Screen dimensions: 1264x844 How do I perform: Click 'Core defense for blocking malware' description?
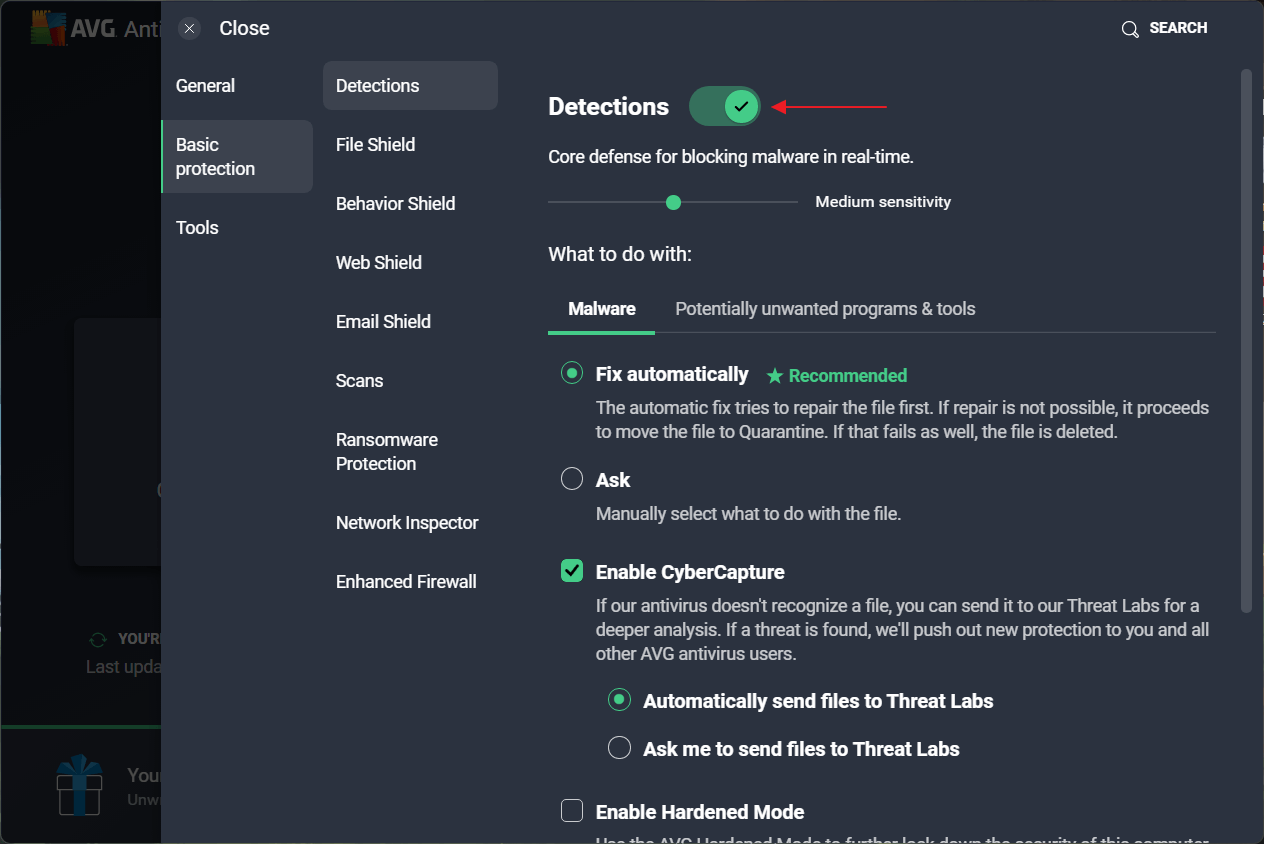pos(731,157)
